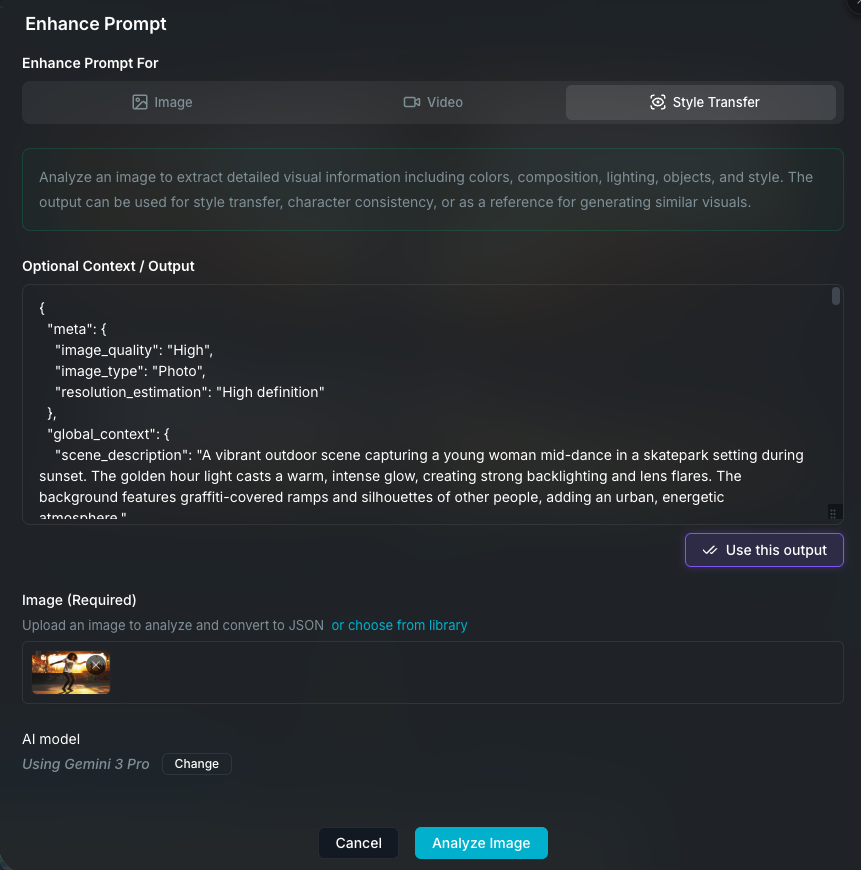Change the AI model from Gemini 3 Pro

pos(196,764)
